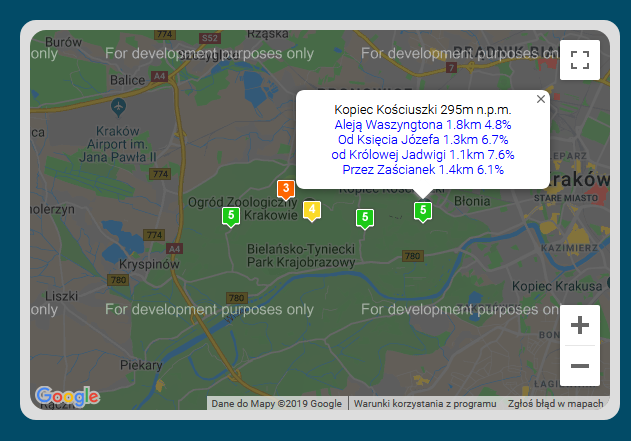Click the Piekary map label
The width and height of the screenshot is (631, 441).
point(141,365)
